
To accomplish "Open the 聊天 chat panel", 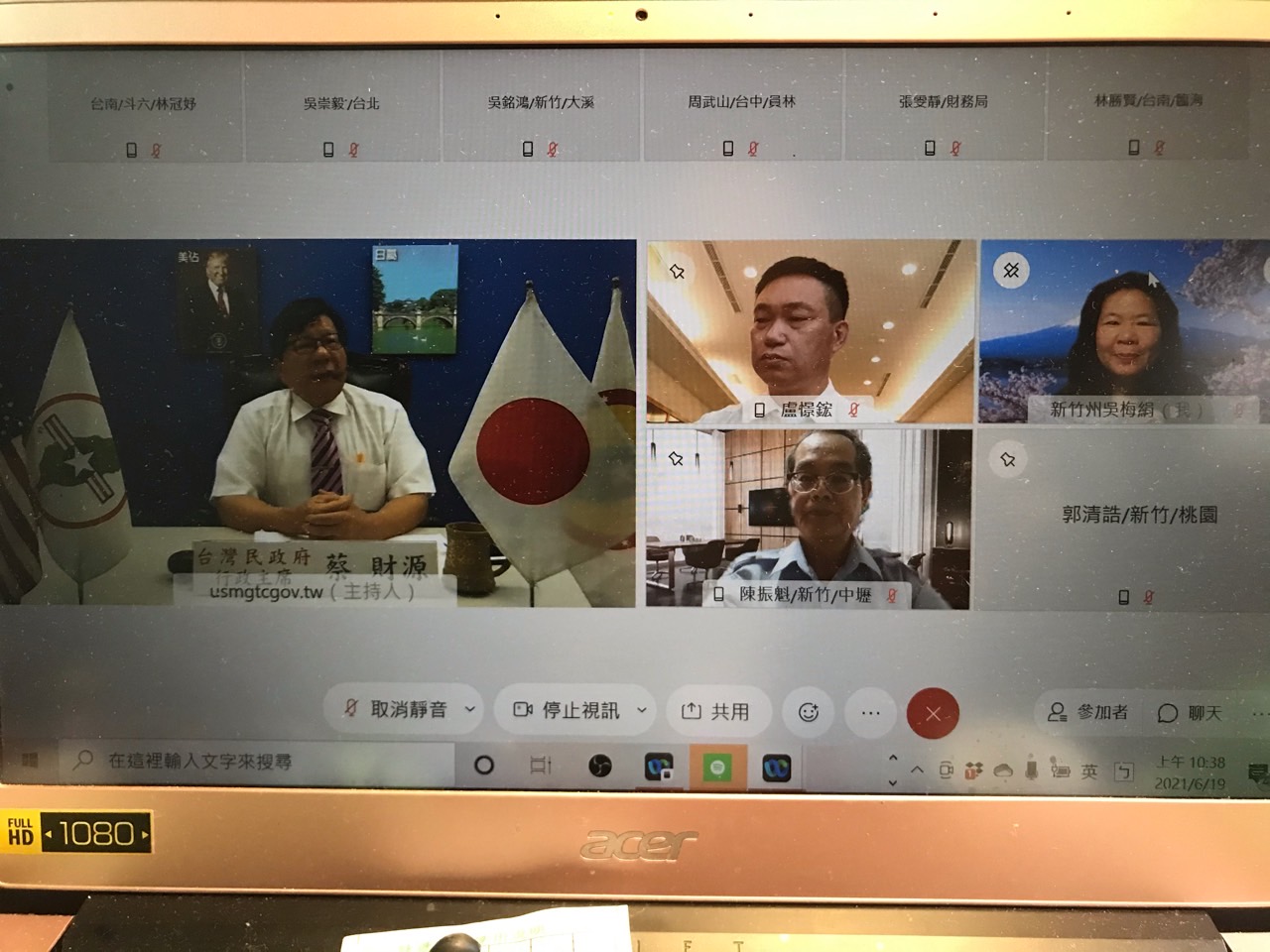I will tap(1190, 713).
